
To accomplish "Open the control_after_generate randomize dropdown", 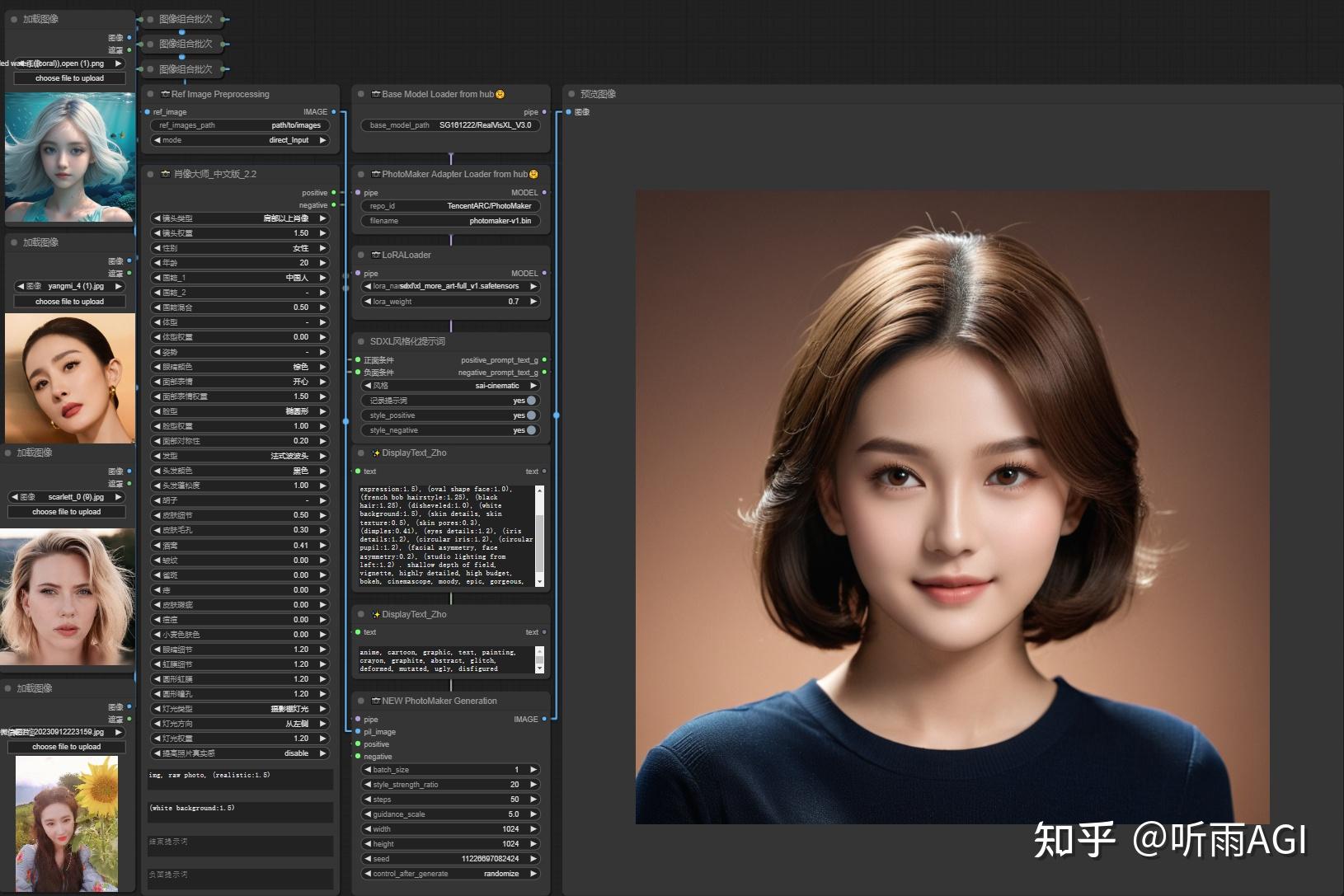I will point(450,873).
